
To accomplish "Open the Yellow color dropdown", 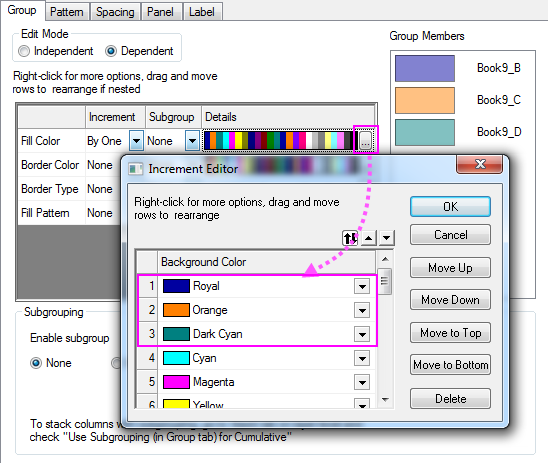I will pos(362,404).
